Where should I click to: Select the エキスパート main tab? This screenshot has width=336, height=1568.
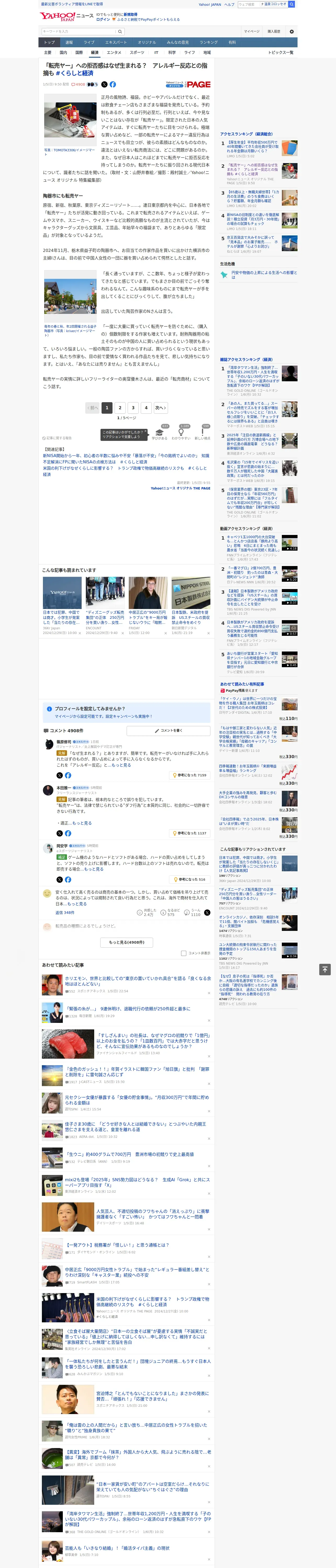(x=116, y=43)
